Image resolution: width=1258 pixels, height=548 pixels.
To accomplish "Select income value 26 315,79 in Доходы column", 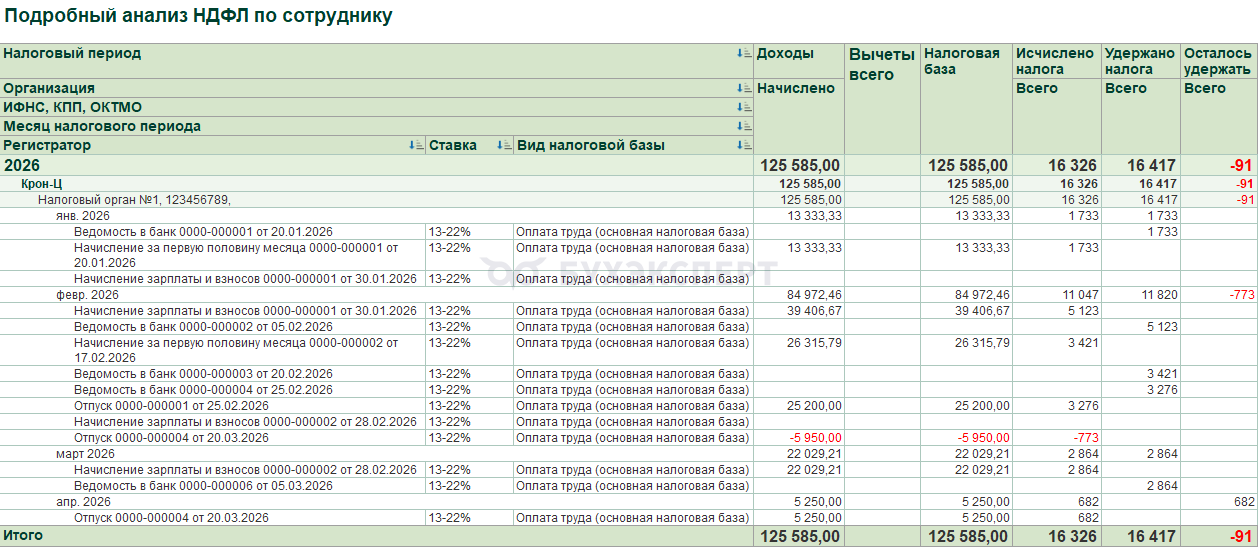I will tap(814, 343).
